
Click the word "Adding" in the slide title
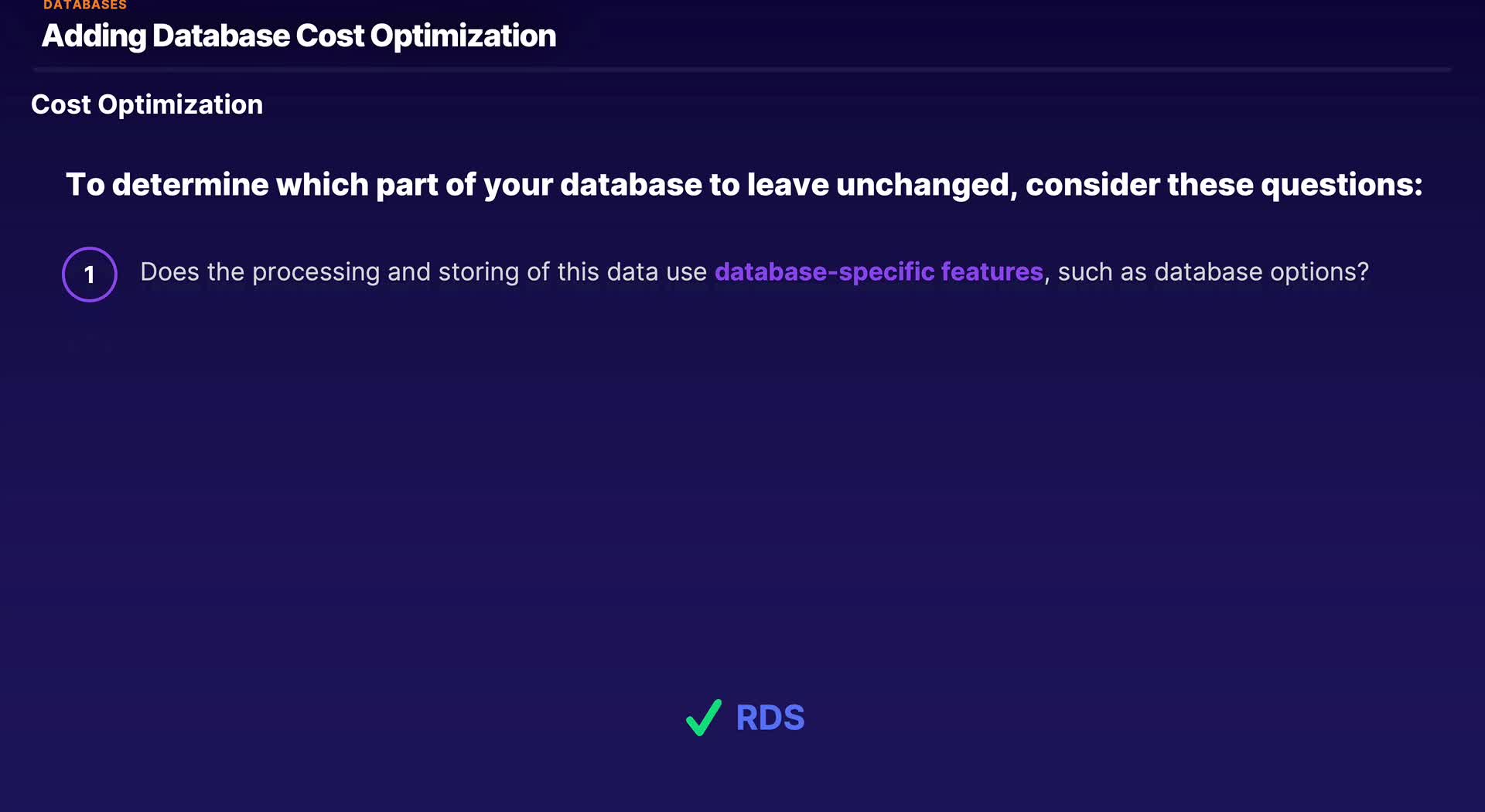94,36
